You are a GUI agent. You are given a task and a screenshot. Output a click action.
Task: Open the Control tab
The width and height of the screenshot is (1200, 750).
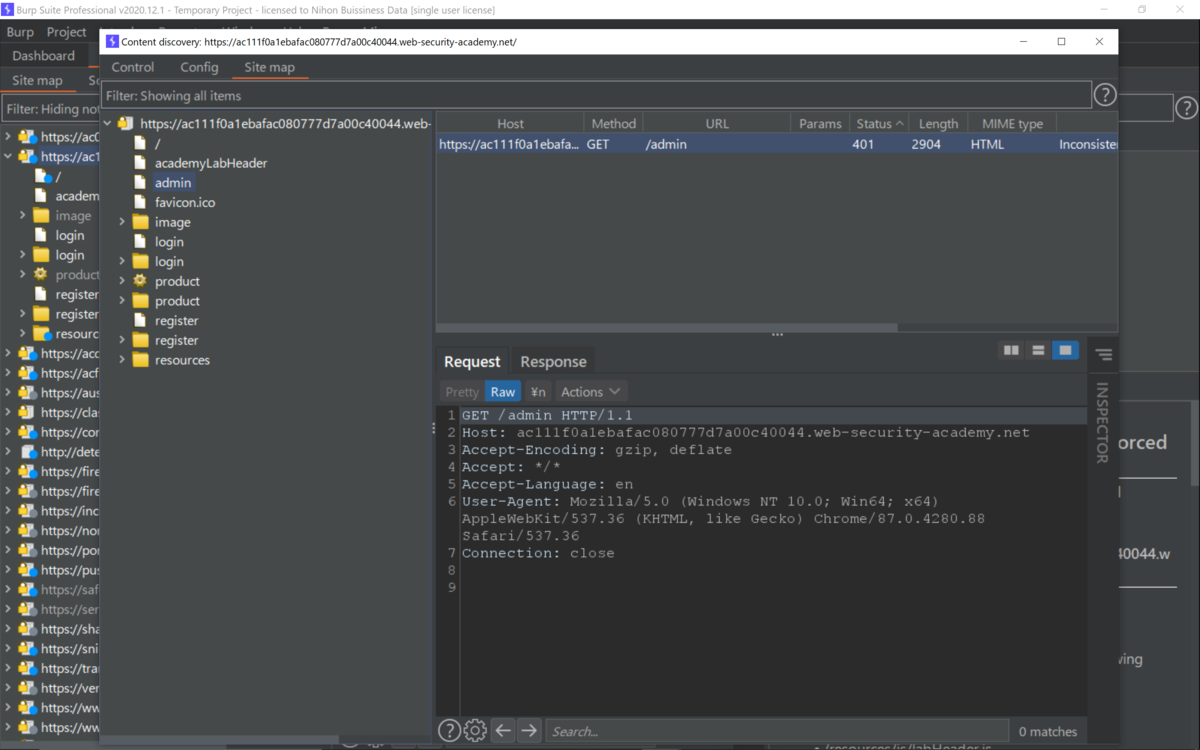(x=133, y=67)
